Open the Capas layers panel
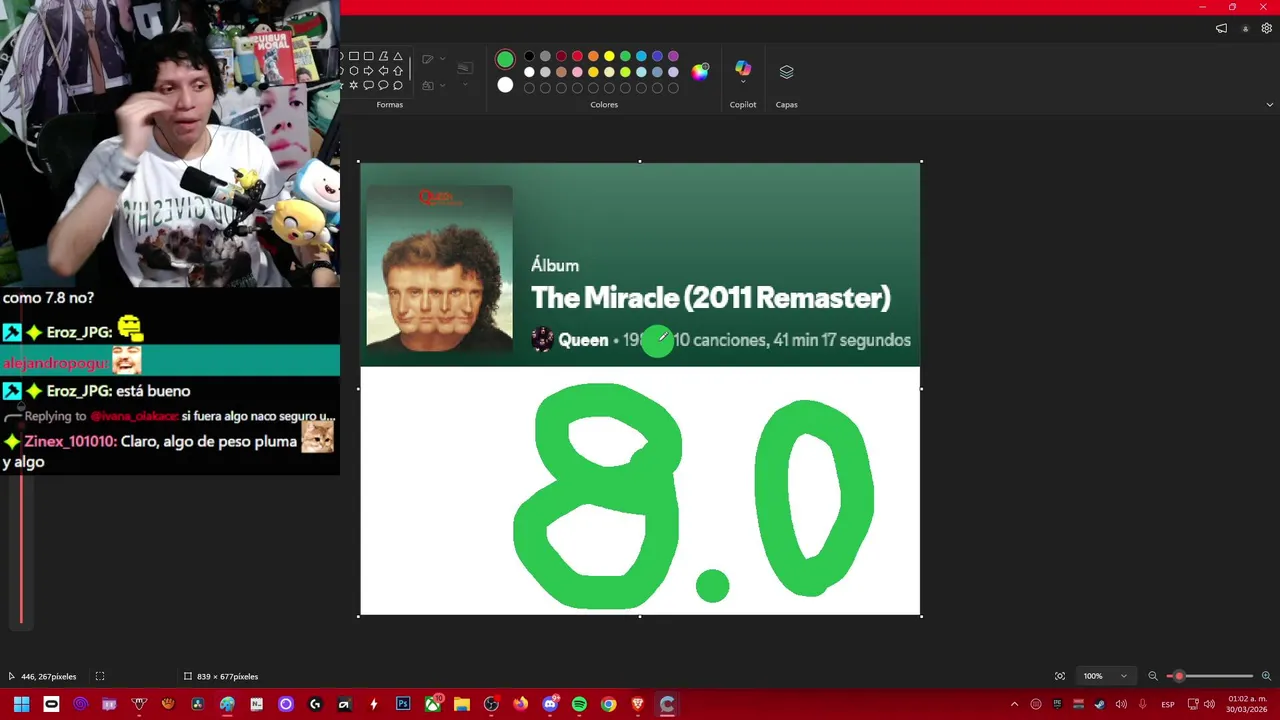 pyautogui.click(x=786, y=72)
